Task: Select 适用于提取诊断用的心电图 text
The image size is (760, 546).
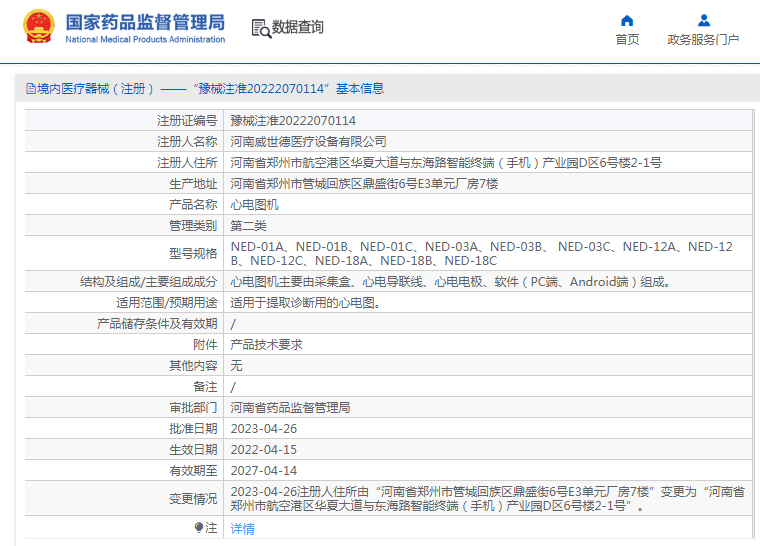Action: (305, 303)
